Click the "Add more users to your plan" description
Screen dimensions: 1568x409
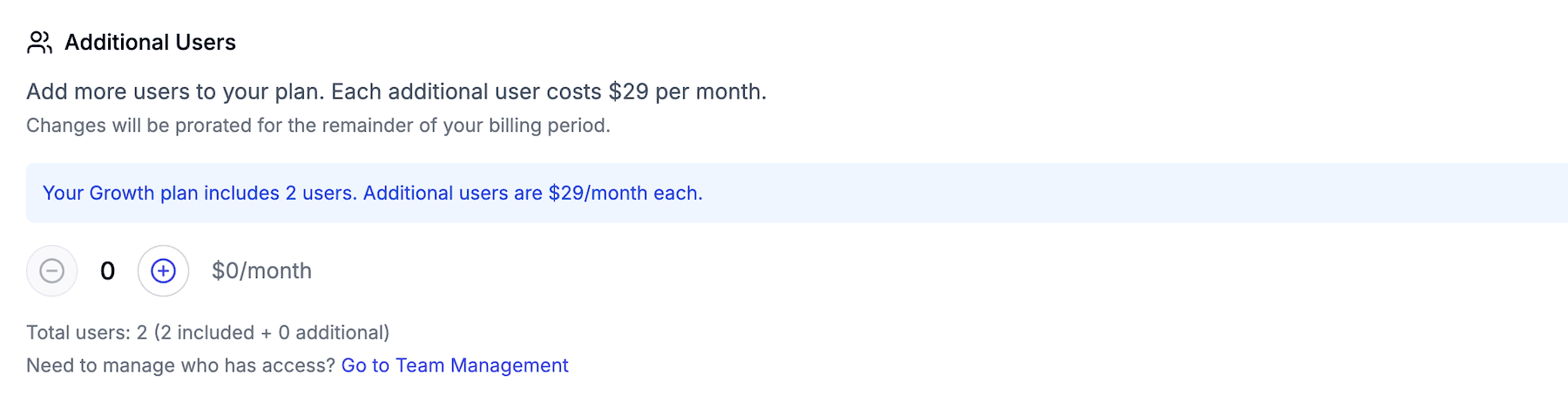(x=174, y=92)
